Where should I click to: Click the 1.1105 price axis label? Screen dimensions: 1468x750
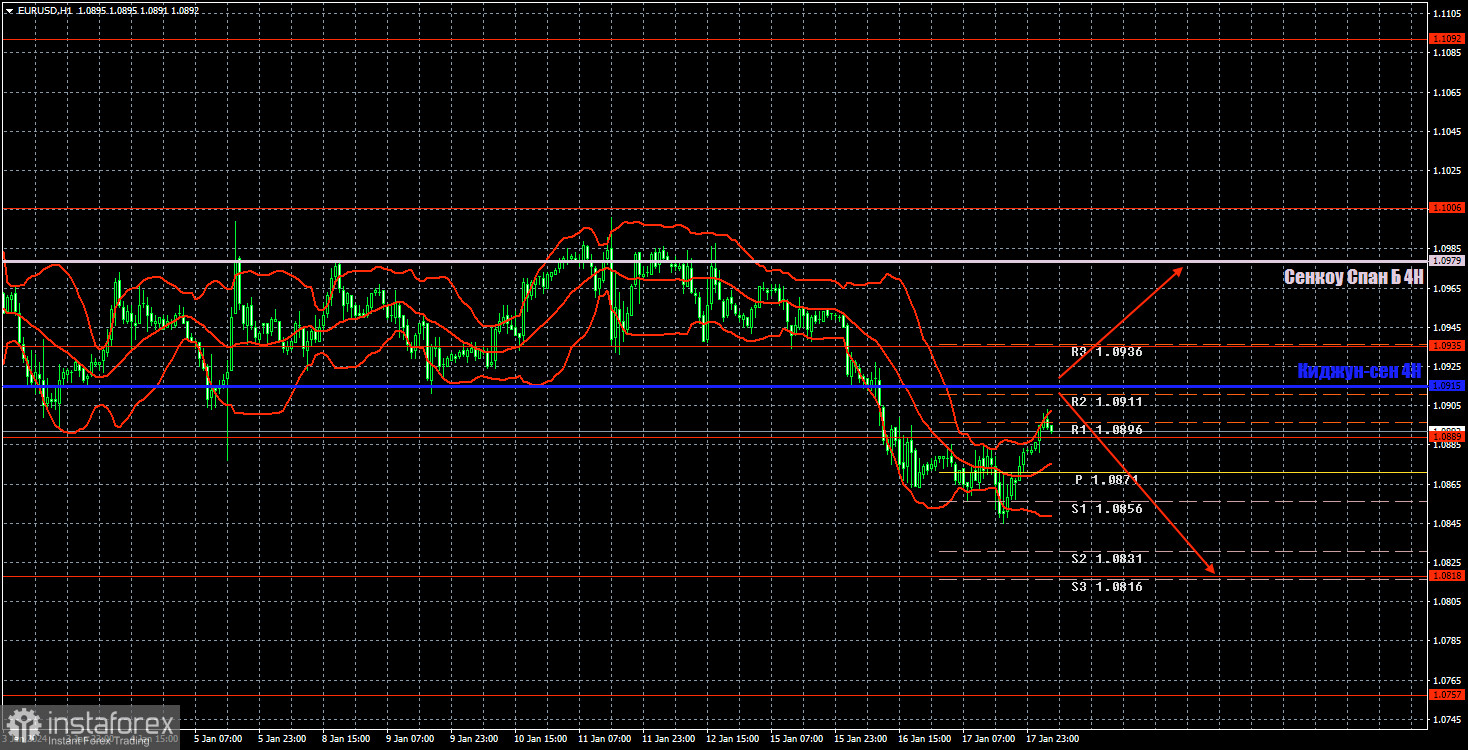[x=1448, y=13]
